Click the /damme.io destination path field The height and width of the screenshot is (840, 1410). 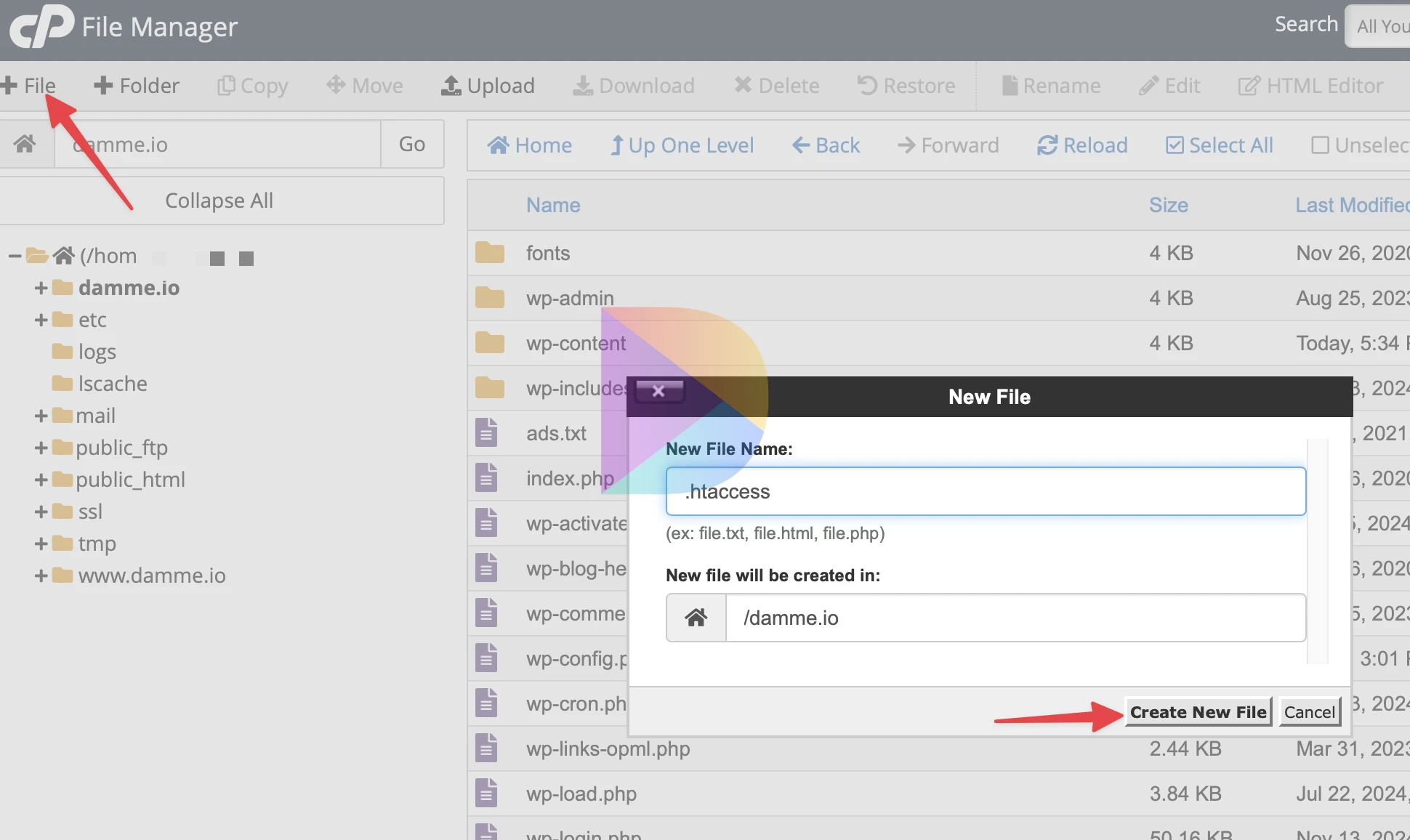point(1015,618)
